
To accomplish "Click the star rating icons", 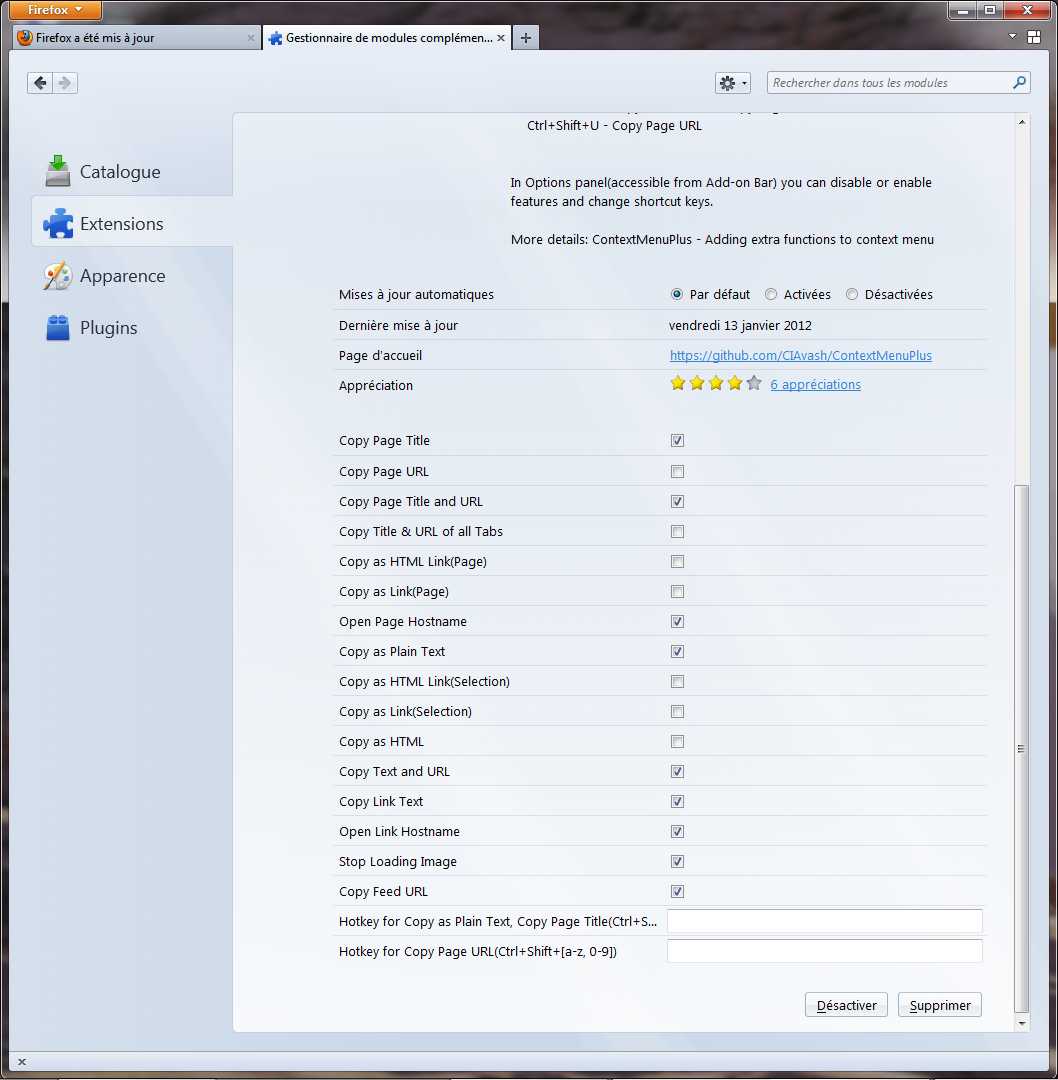I will click(x=716, y=383).
